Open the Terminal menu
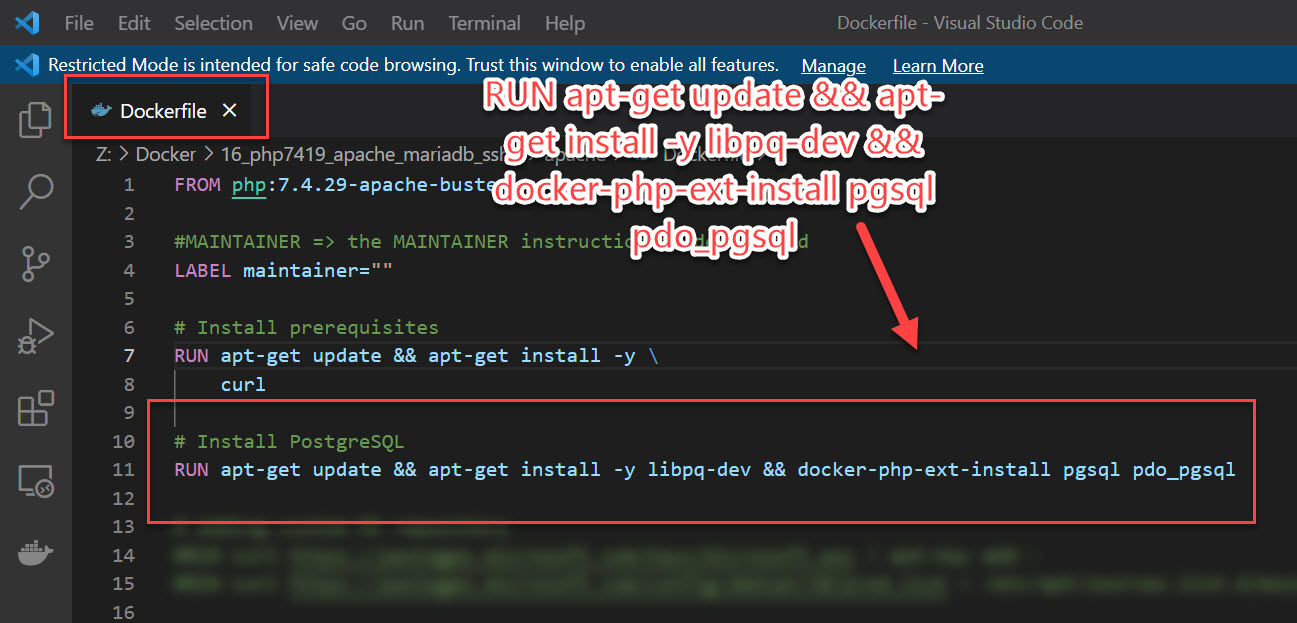The image size is (1297, 623). pos(484,22)
